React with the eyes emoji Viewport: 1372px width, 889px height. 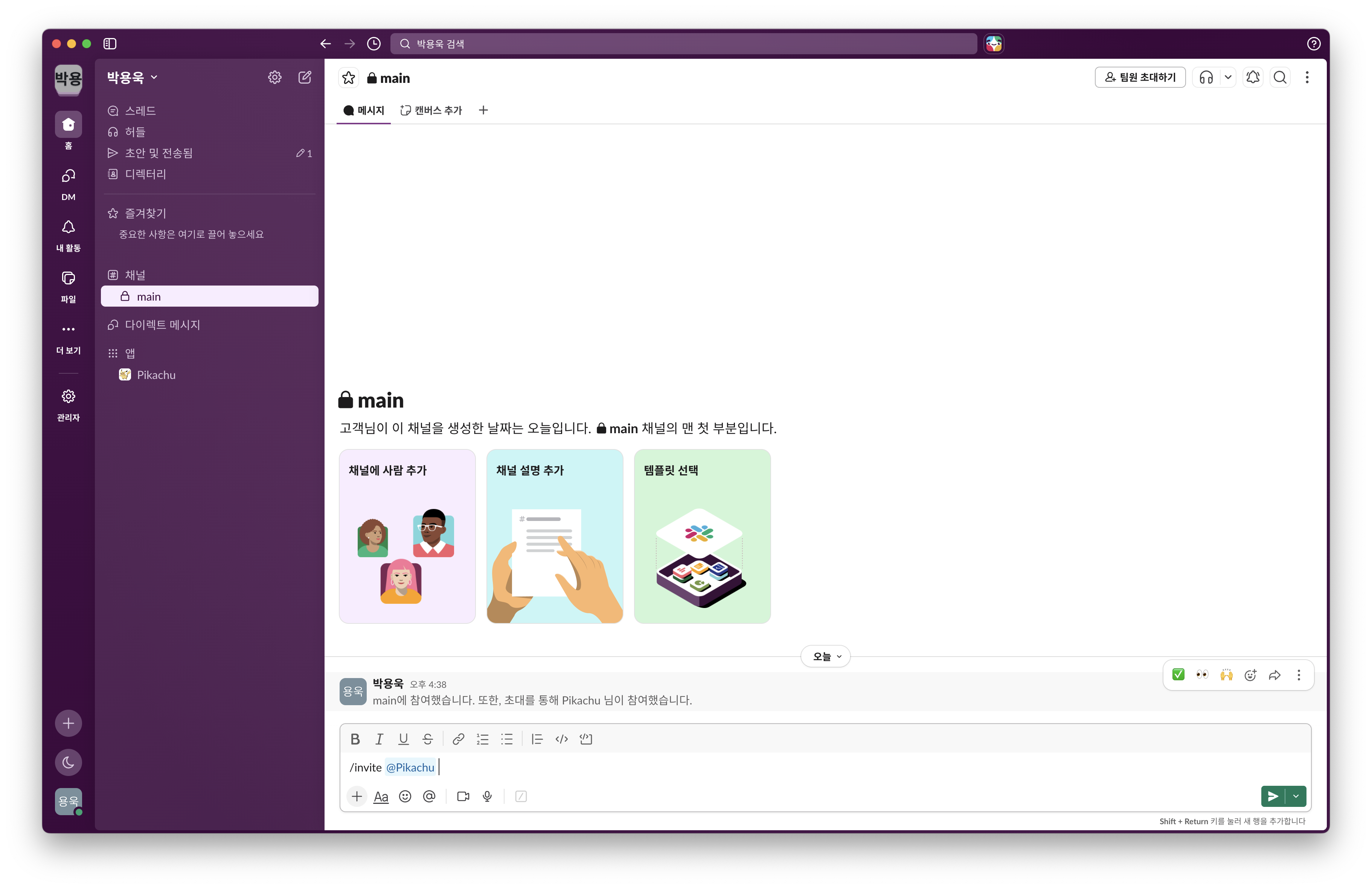pyautogui.click(x=1203, y=675)
